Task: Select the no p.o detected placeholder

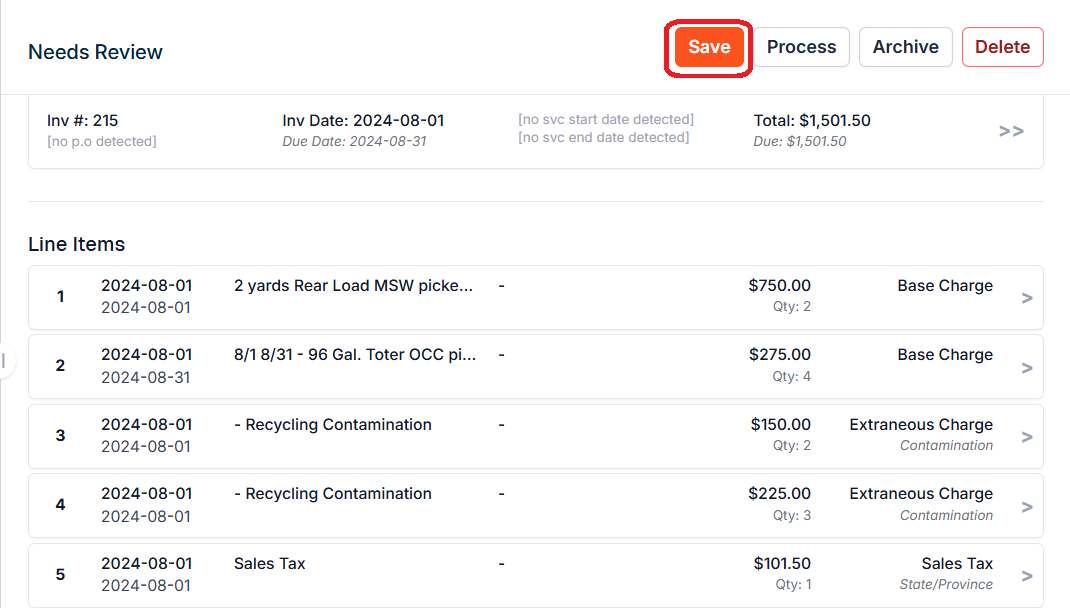Action: [x=101, y=142]
